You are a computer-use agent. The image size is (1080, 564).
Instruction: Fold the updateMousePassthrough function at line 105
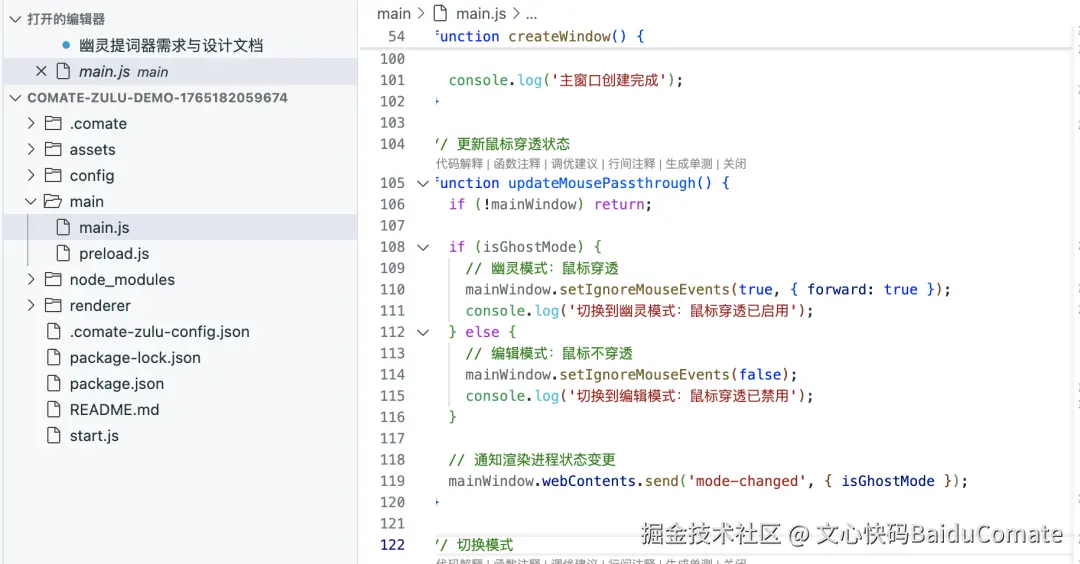point(423,183)
